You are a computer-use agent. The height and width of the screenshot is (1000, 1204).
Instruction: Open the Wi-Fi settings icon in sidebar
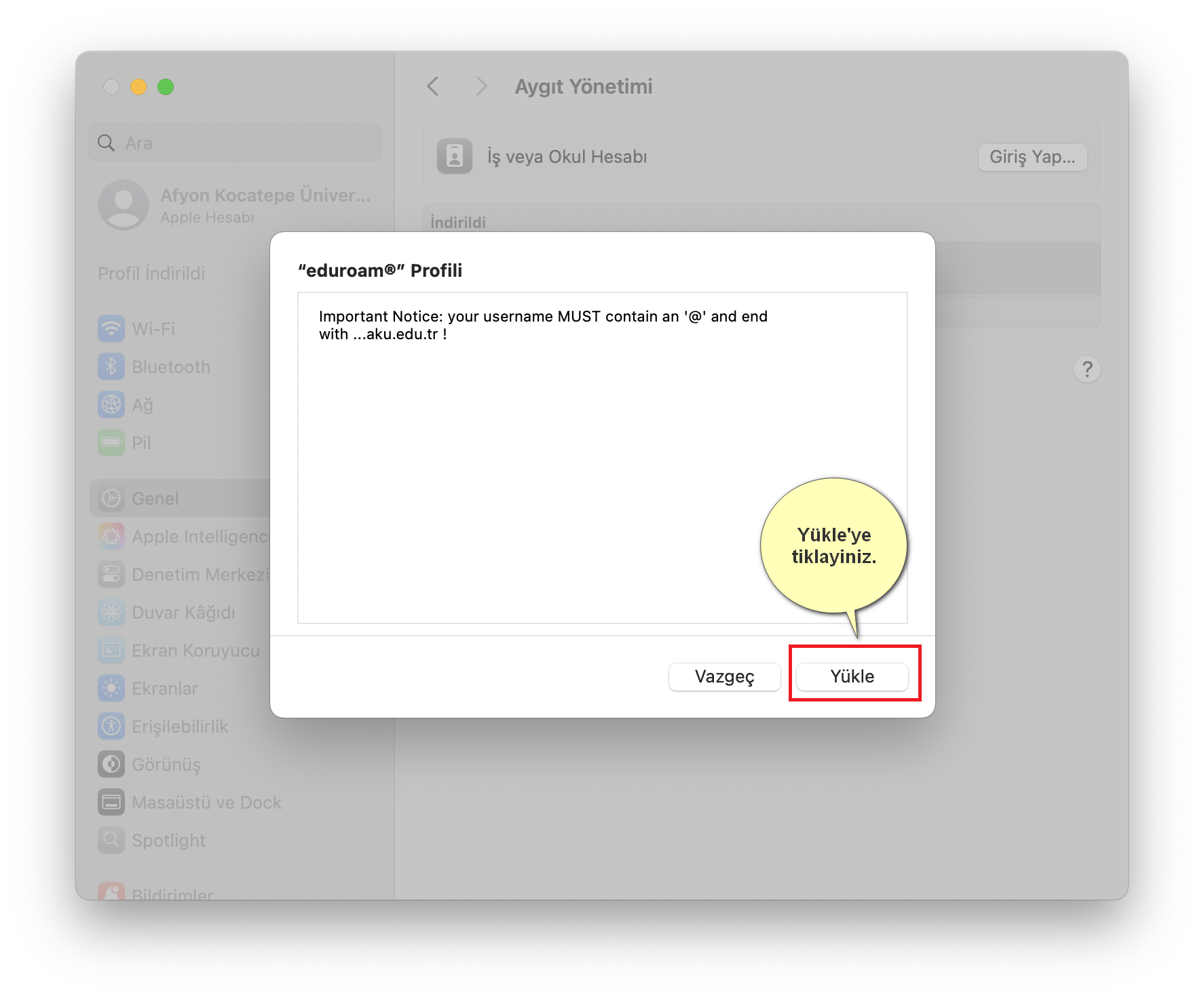[x=111, y=329]
